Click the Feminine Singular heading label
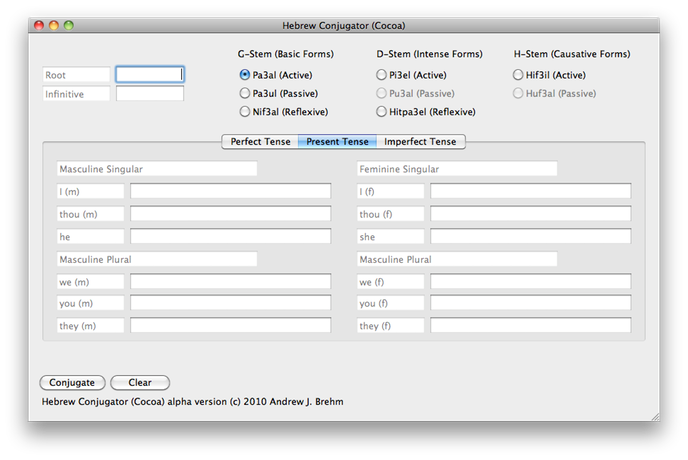688x460 pixels. coord(457,169)
